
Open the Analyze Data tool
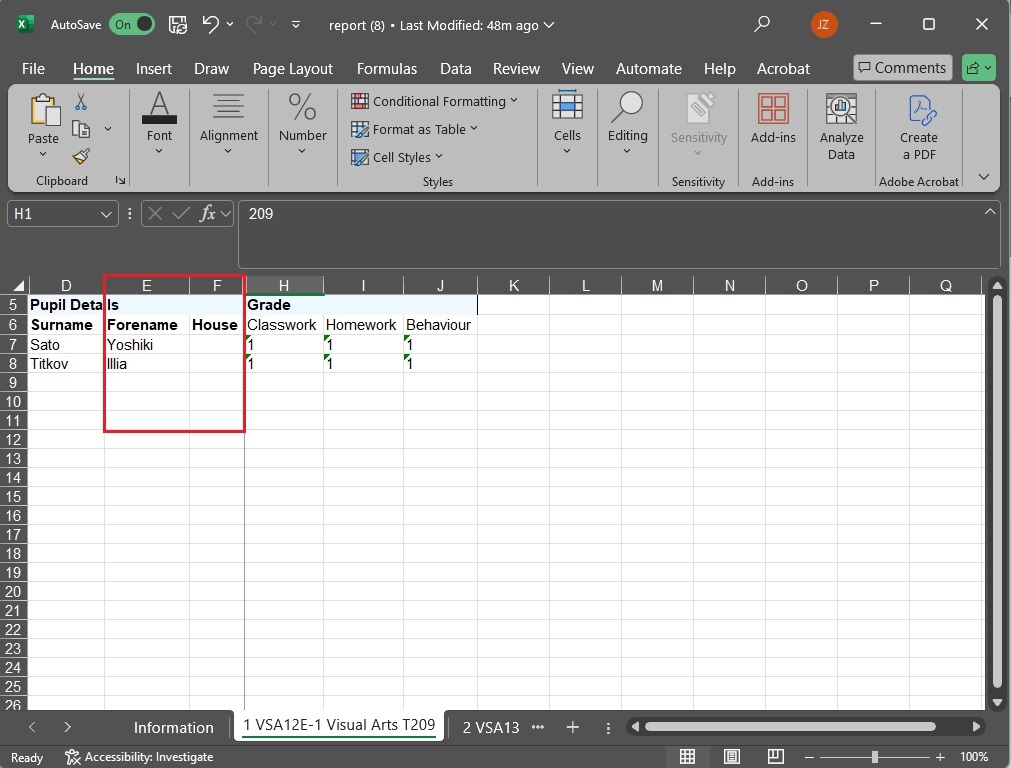tap(841, 127)
